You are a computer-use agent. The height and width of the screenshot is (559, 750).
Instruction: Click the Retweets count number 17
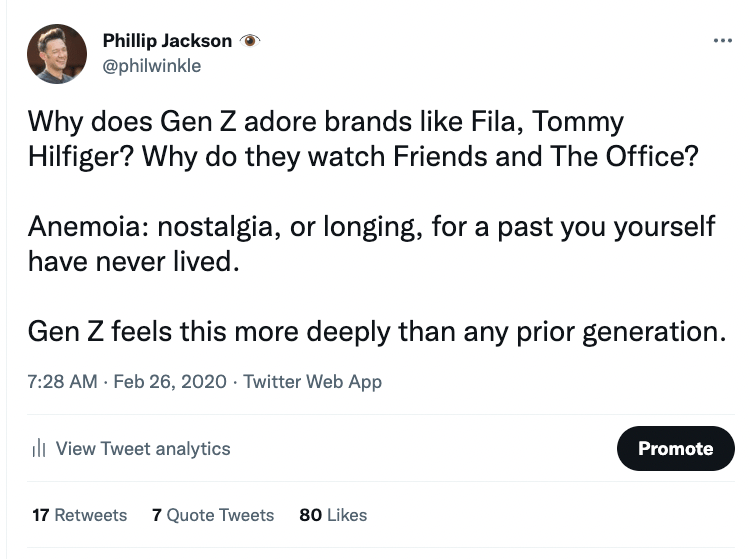pos(41,515)
